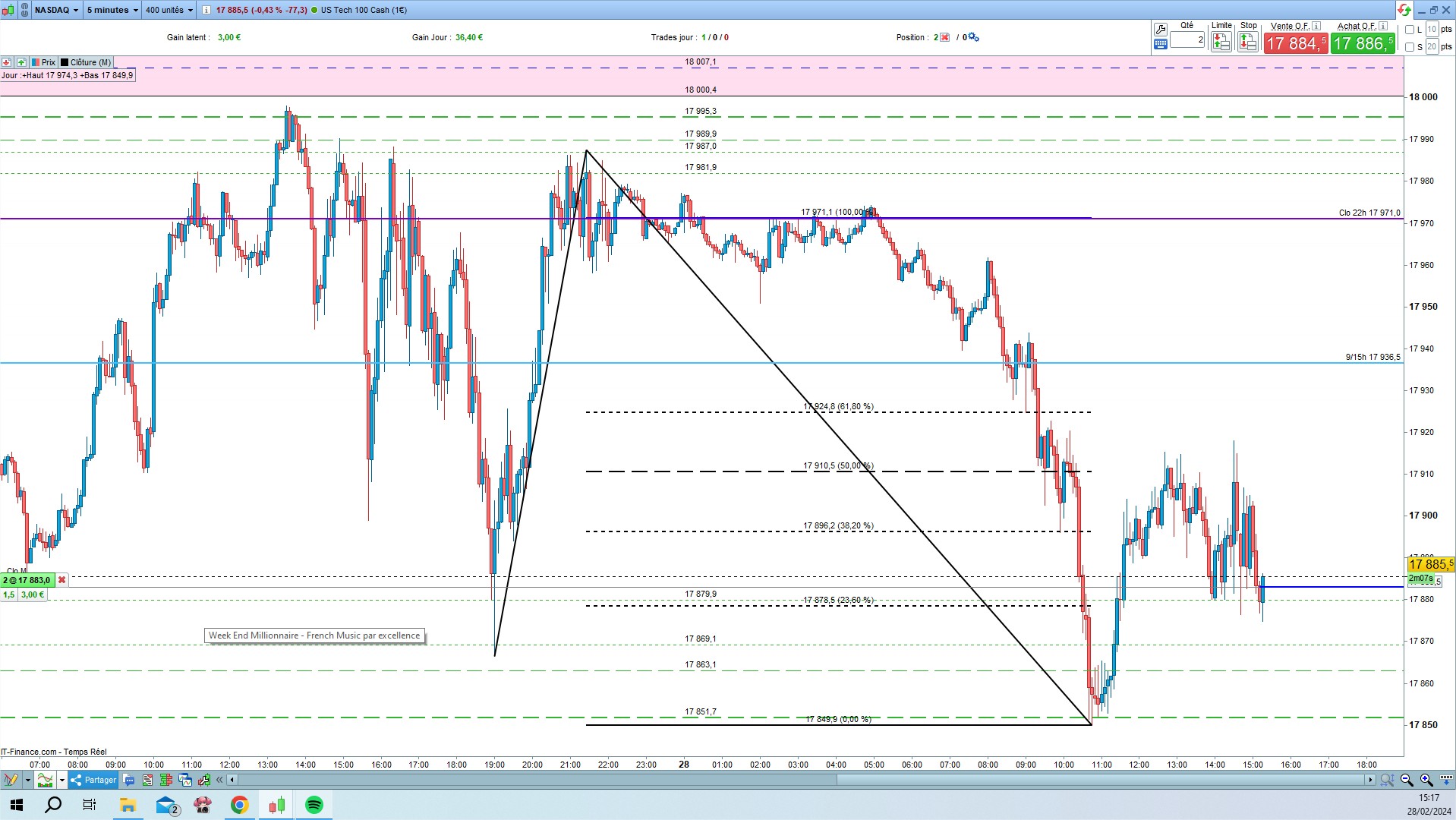Zoom out with the magnifier minus icon
Viewport: 1456px width, 820px height.
click(x=1406, y=780)
